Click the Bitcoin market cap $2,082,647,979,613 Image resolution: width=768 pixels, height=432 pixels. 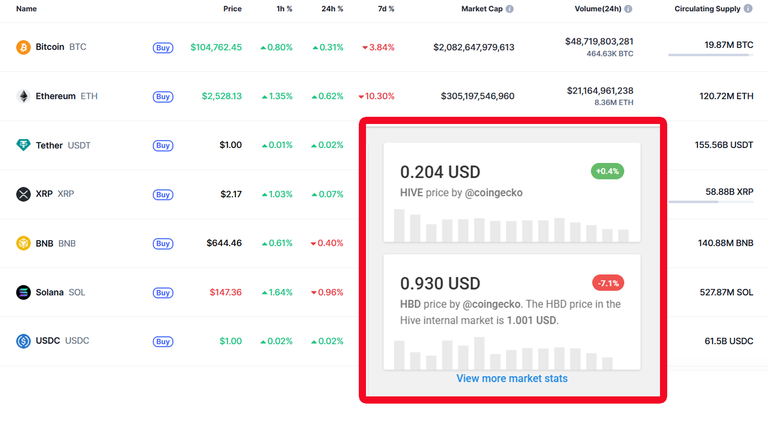[474, 48]
